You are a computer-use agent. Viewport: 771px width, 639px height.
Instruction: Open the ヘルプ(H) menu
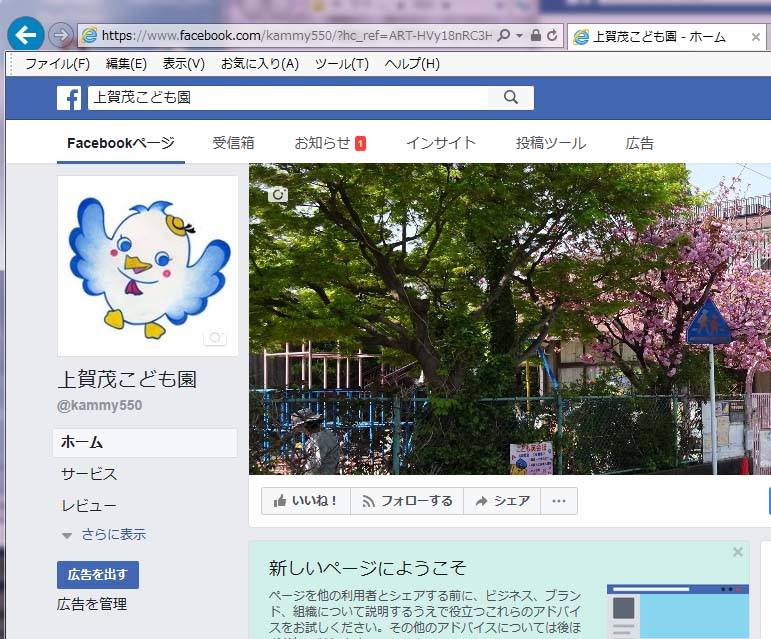(413, 64)
